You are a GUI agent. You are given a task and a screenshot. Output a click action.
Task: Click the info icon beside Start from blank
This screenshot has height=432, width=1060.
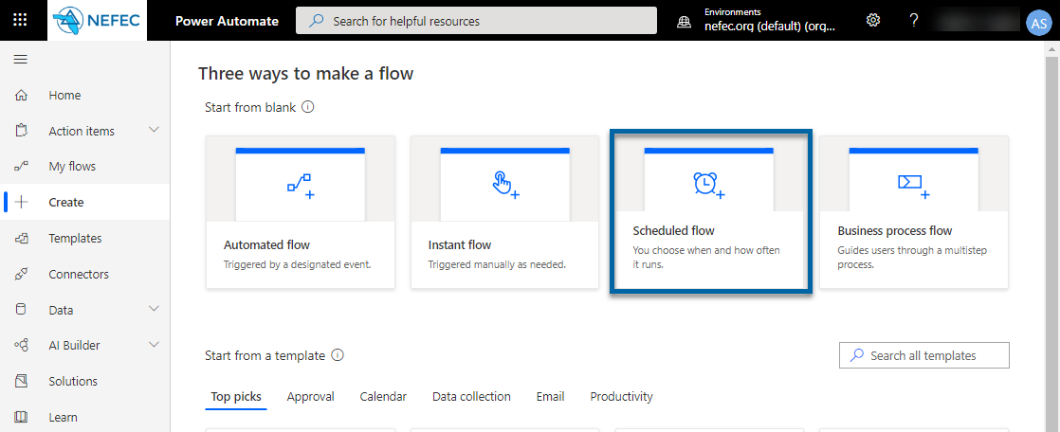[308, 107]
